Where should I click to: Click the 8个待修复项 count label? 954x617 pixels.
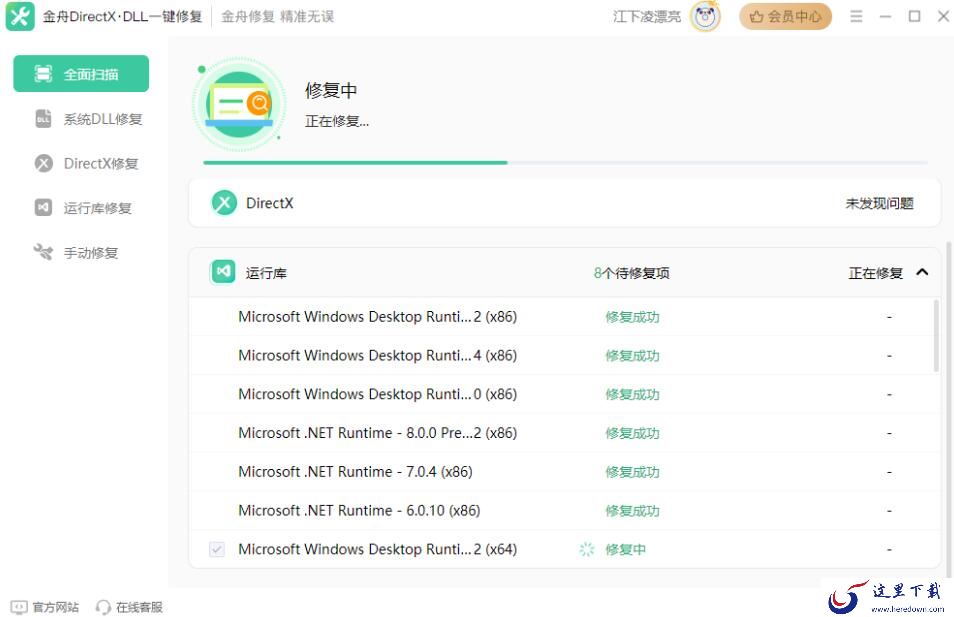pos(632,273)
